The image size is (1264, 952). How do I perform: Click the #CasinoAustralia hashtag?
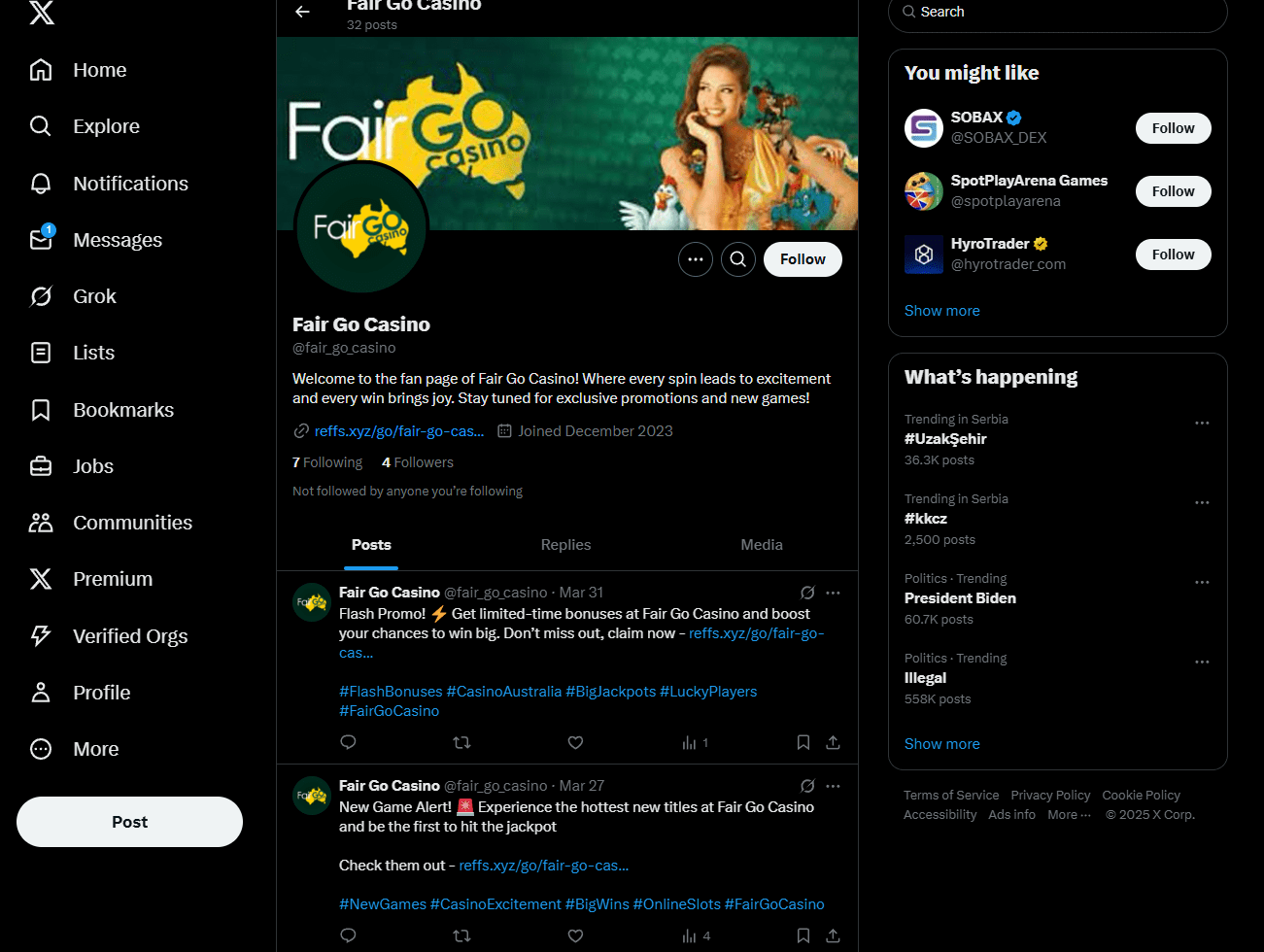(504, 692)
